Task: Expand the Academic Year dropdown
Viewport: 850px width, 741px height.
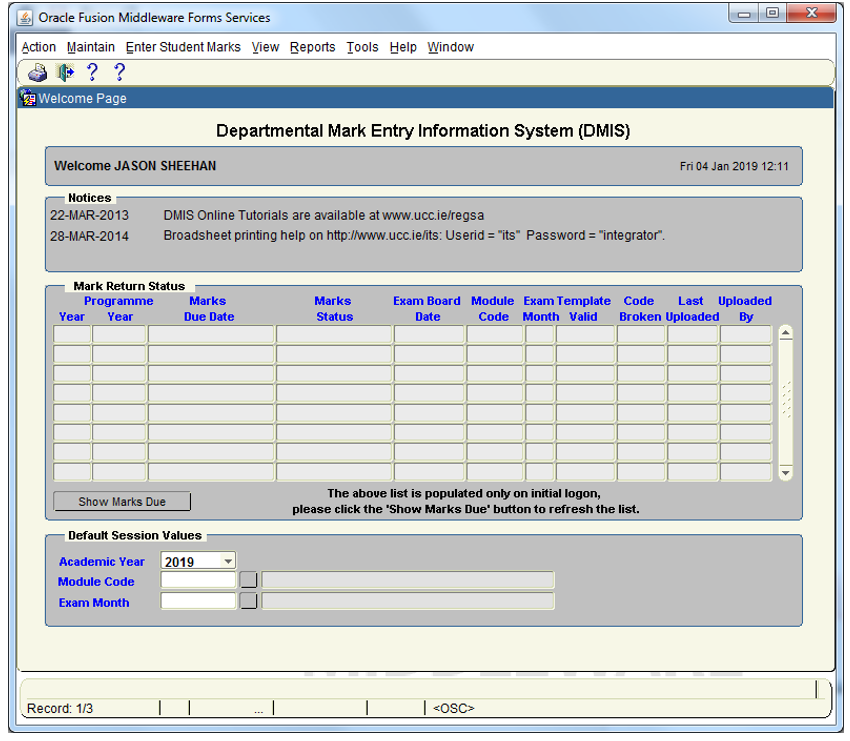Action: (x=228, y=561)
